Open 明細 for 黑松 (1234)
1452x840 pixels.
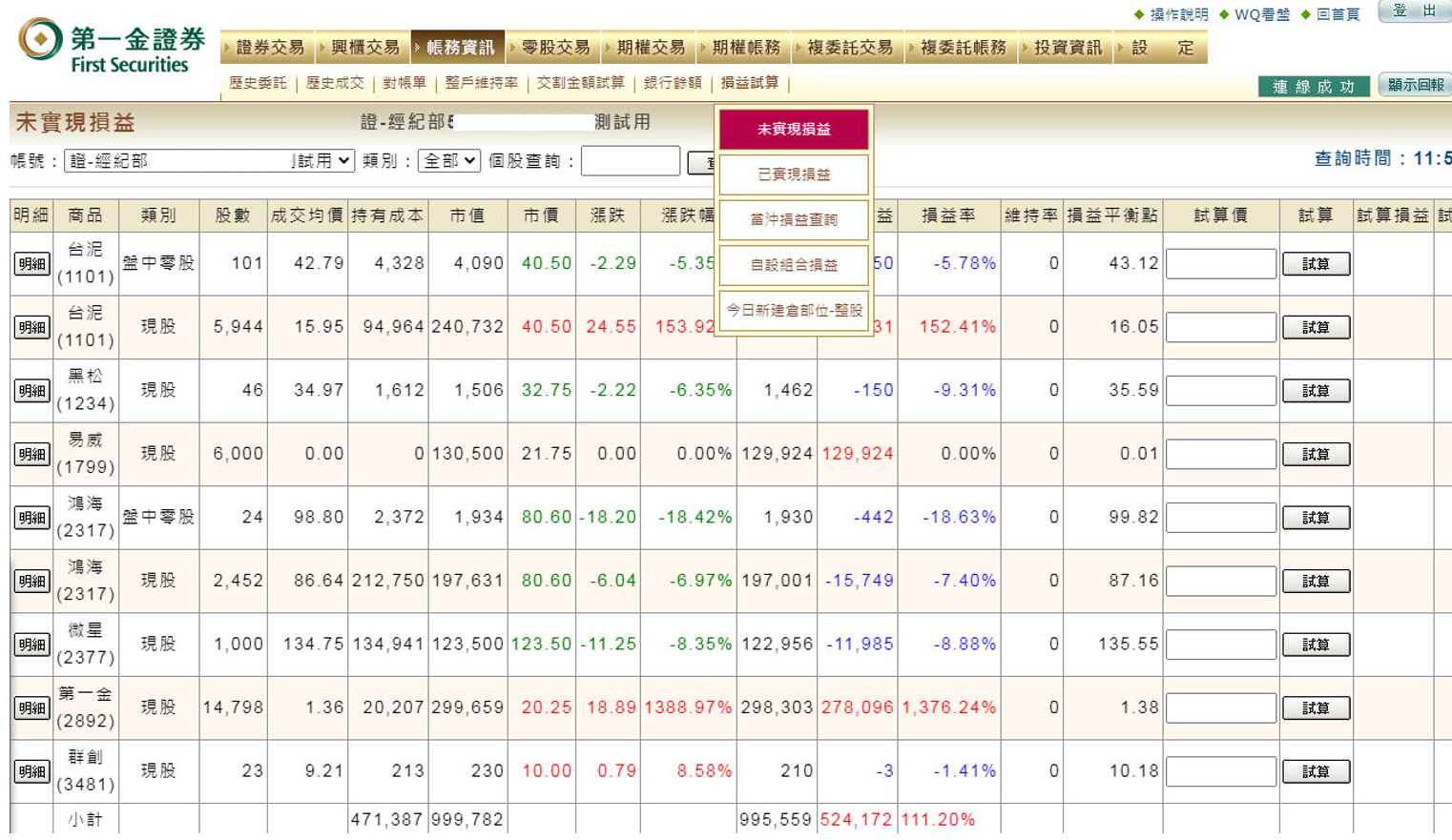(31, 391)
